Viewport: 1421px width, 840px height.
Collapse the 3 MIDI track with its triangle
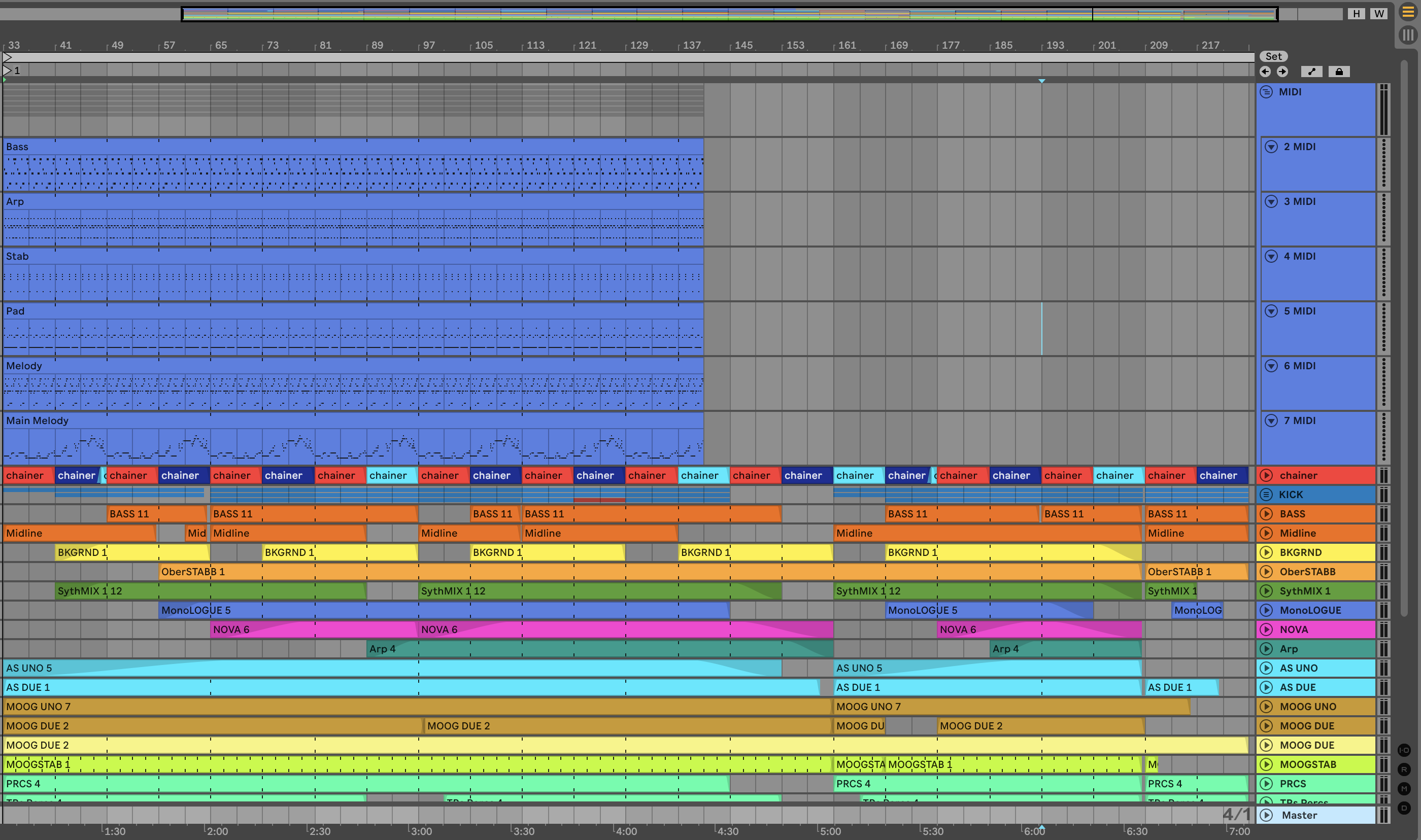[x=1271, y=201]
